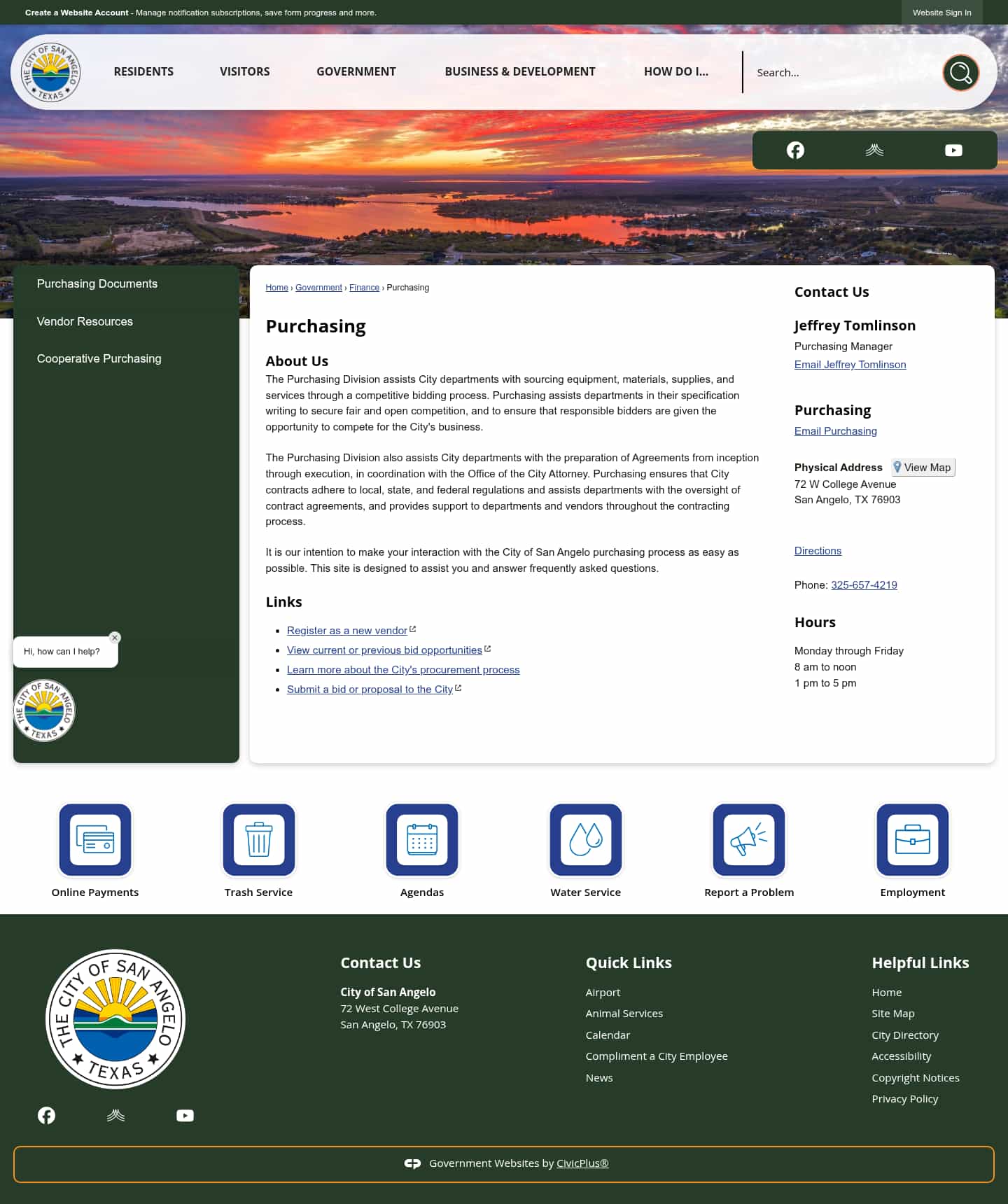Open Nextdoor icon in header social bar
Screen dimensions: 1008x1204
874,150
